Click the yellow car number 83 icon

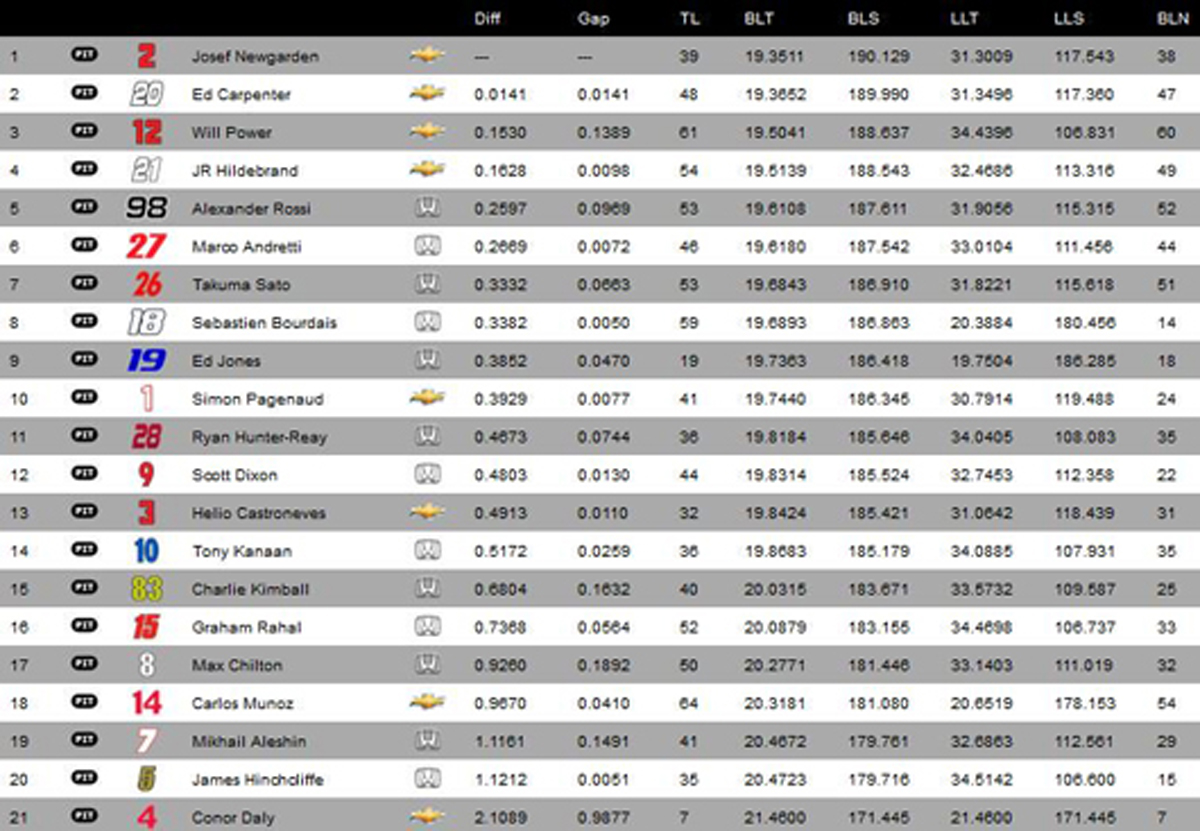click(146, 589)
